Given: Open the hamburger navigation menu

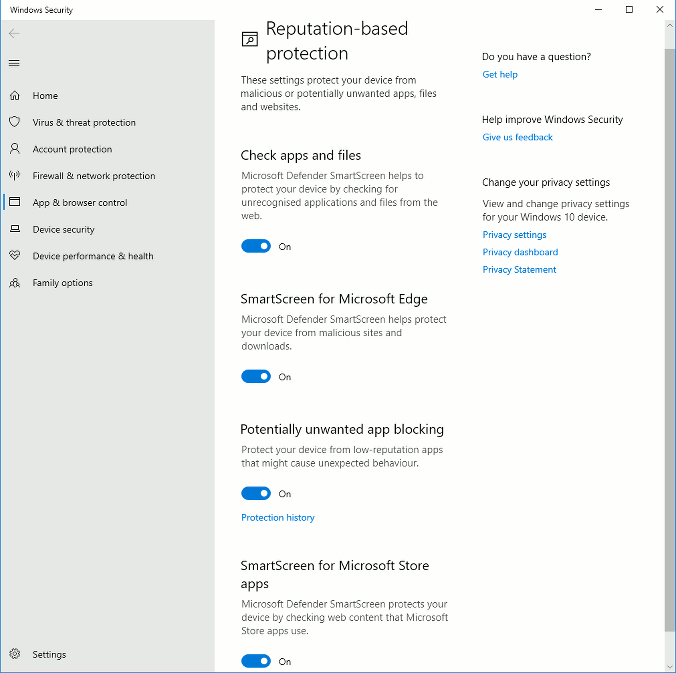Looking at the screenshot, I should click(14, 63).
